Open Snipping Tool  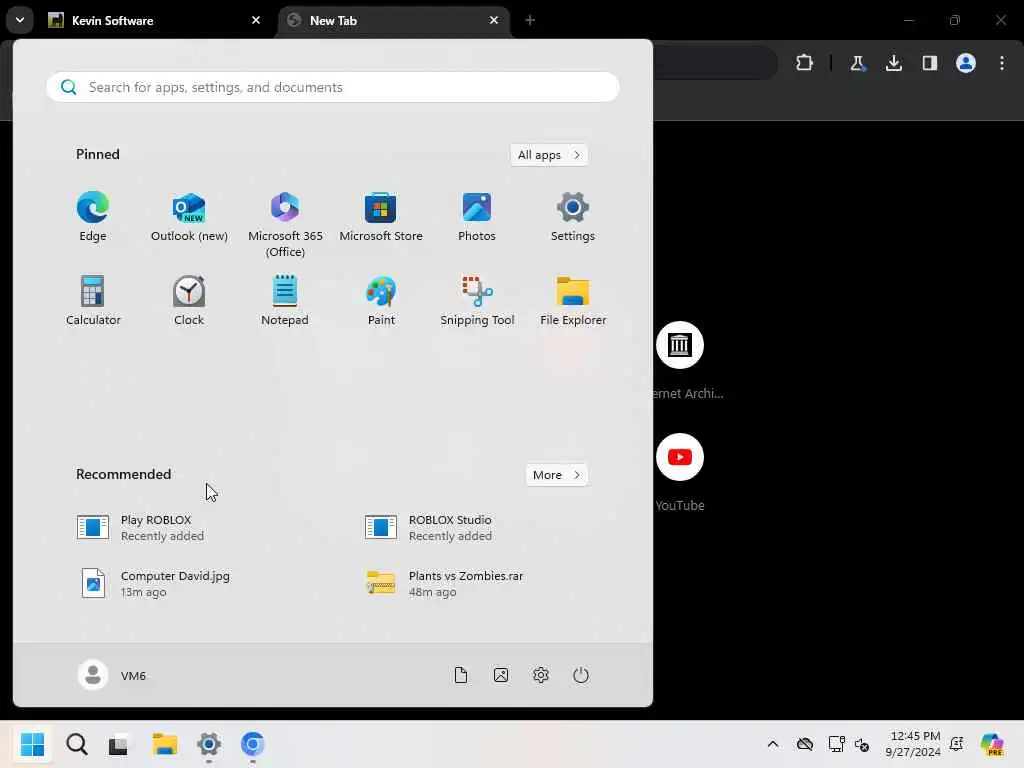pyautogui.click(x=477, y=300)
